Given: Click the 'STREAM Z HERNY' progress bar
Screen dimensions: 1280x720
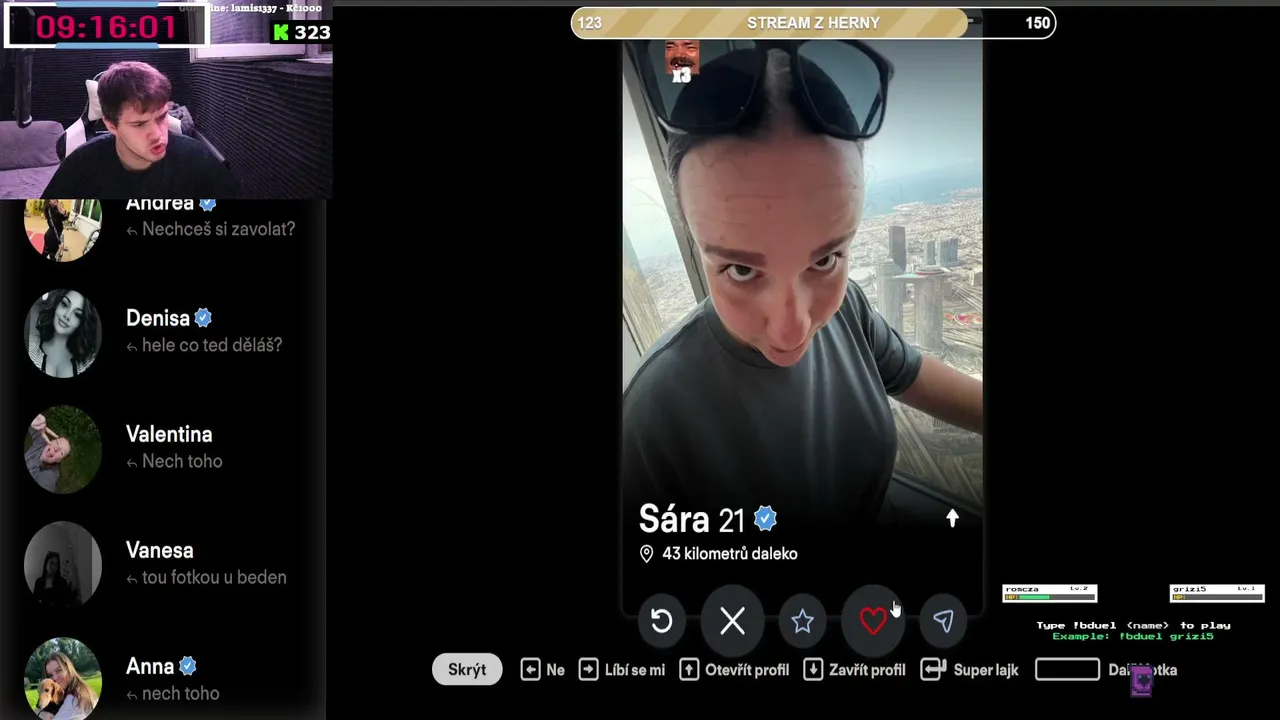Looking at the screenshot, I should [813, 23].
